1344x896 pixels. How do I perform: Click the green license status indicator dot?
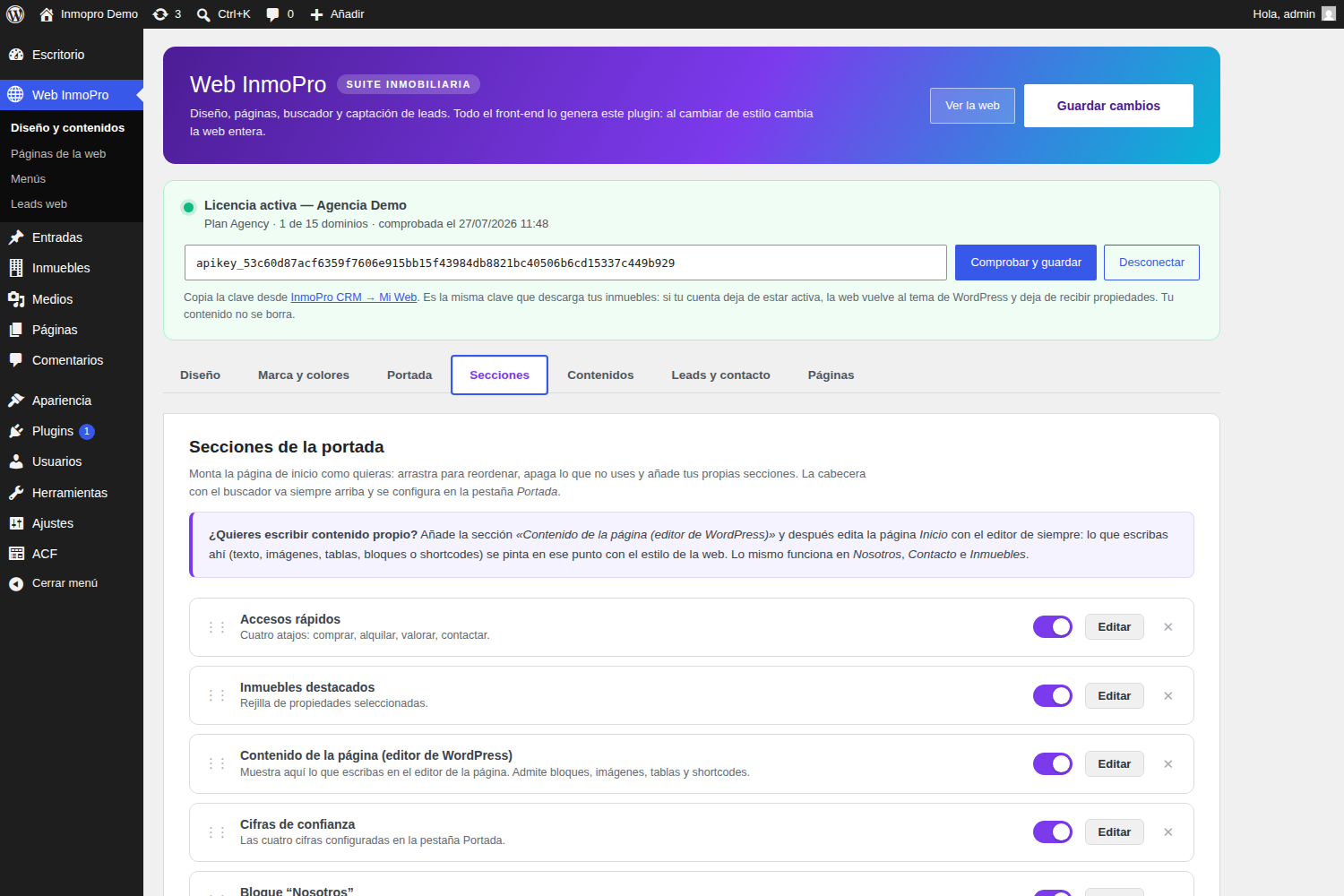click(x=188, y=207)
